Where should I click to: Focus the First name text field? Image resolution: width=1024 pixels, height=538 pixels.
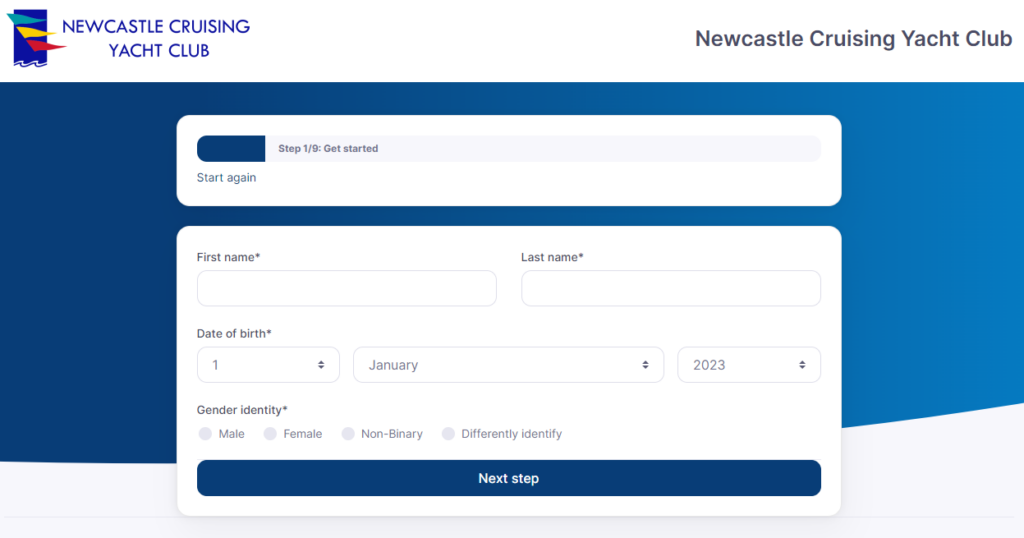point(346,288)
